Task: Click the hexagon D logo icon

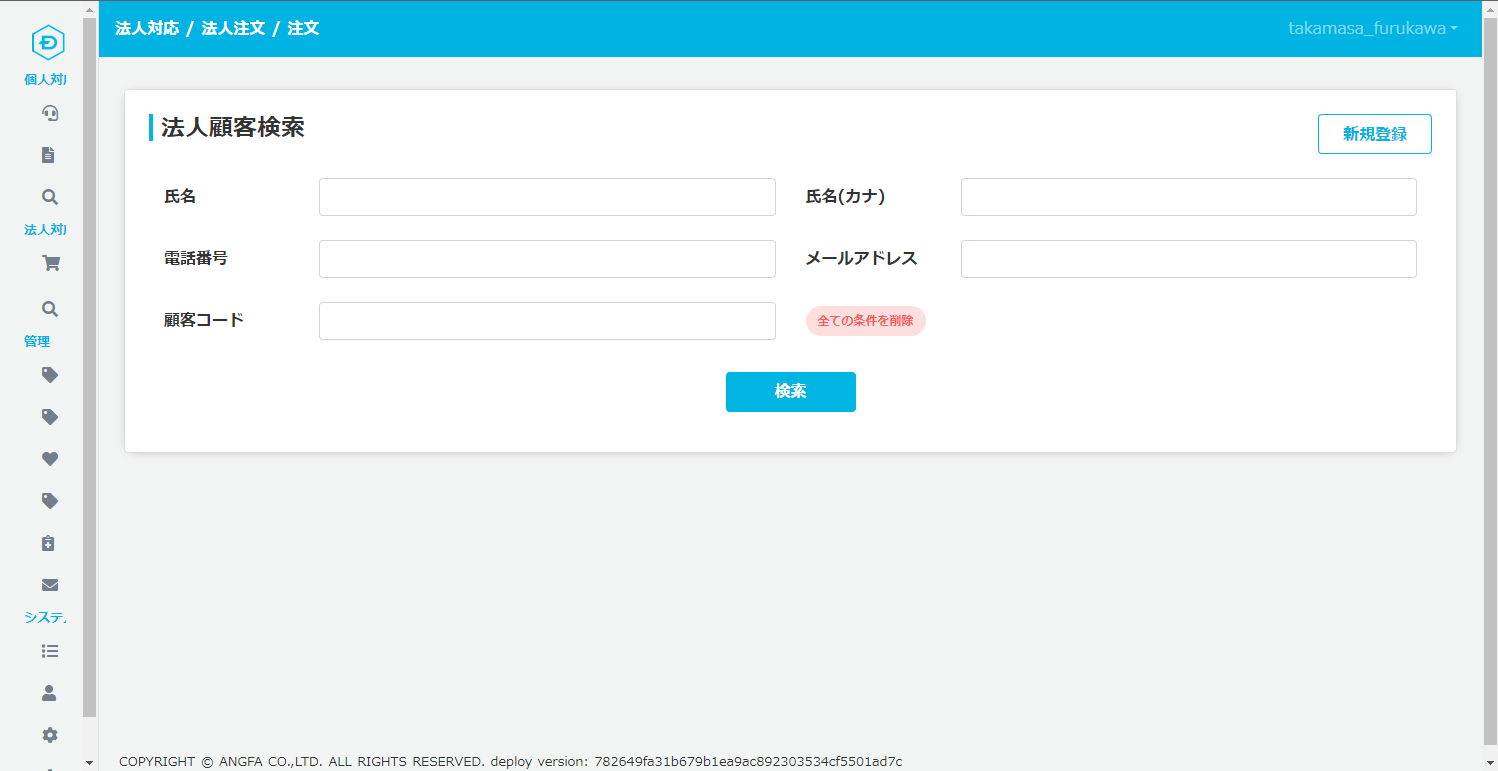Action: (48, 42)
